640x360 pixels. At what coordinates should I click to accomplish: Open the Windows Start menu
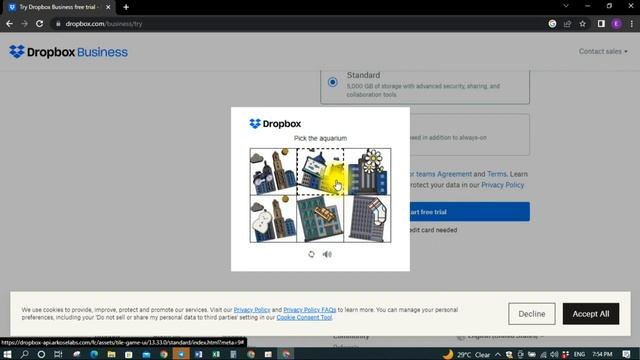(7, 354)
